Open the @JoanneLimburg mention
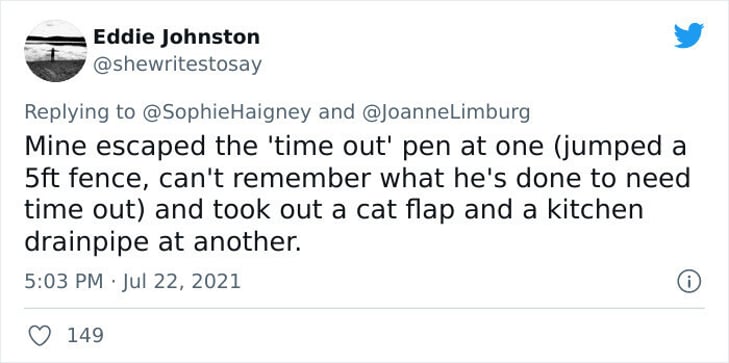Image resolution: width=729 pixels, height=363 pixels. [445, 112]
